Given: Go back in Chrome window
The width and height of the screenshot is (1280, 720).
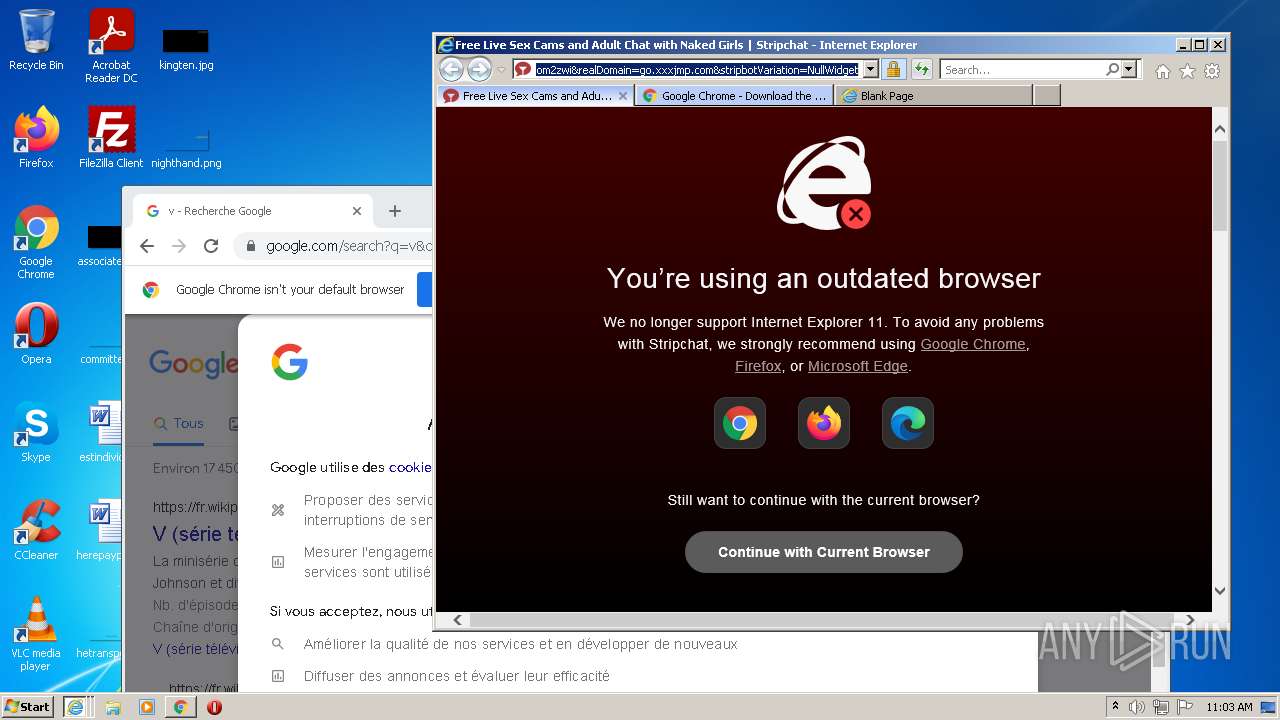Looking at the screenshot, I should point(147,246).
